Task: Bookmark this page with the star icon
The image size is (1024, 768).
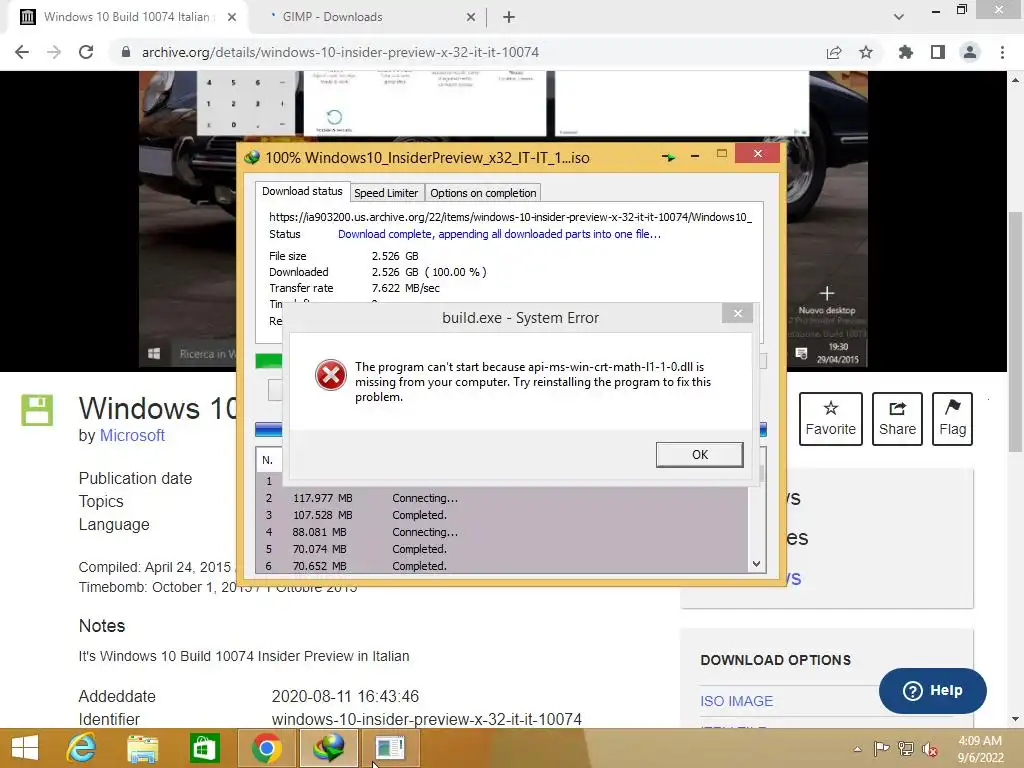Action: click(866, 52)
